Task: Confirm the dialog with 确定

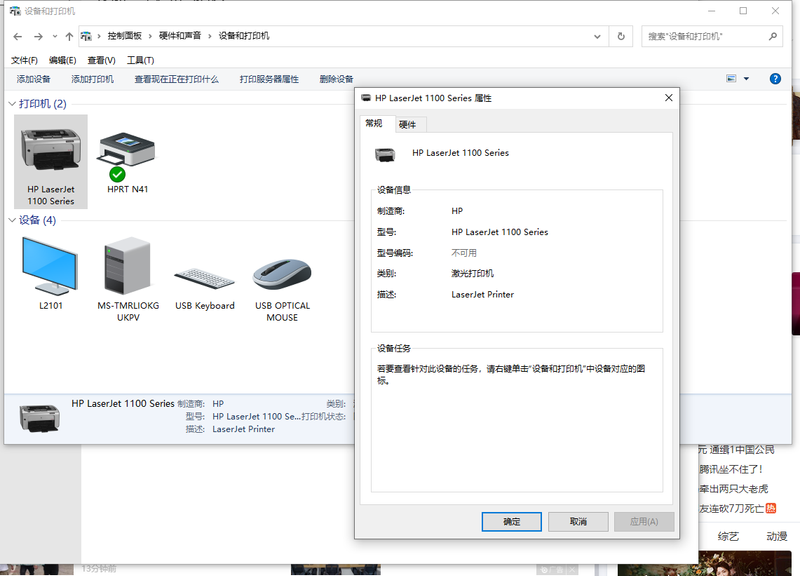Action: [x=512, y=521]
